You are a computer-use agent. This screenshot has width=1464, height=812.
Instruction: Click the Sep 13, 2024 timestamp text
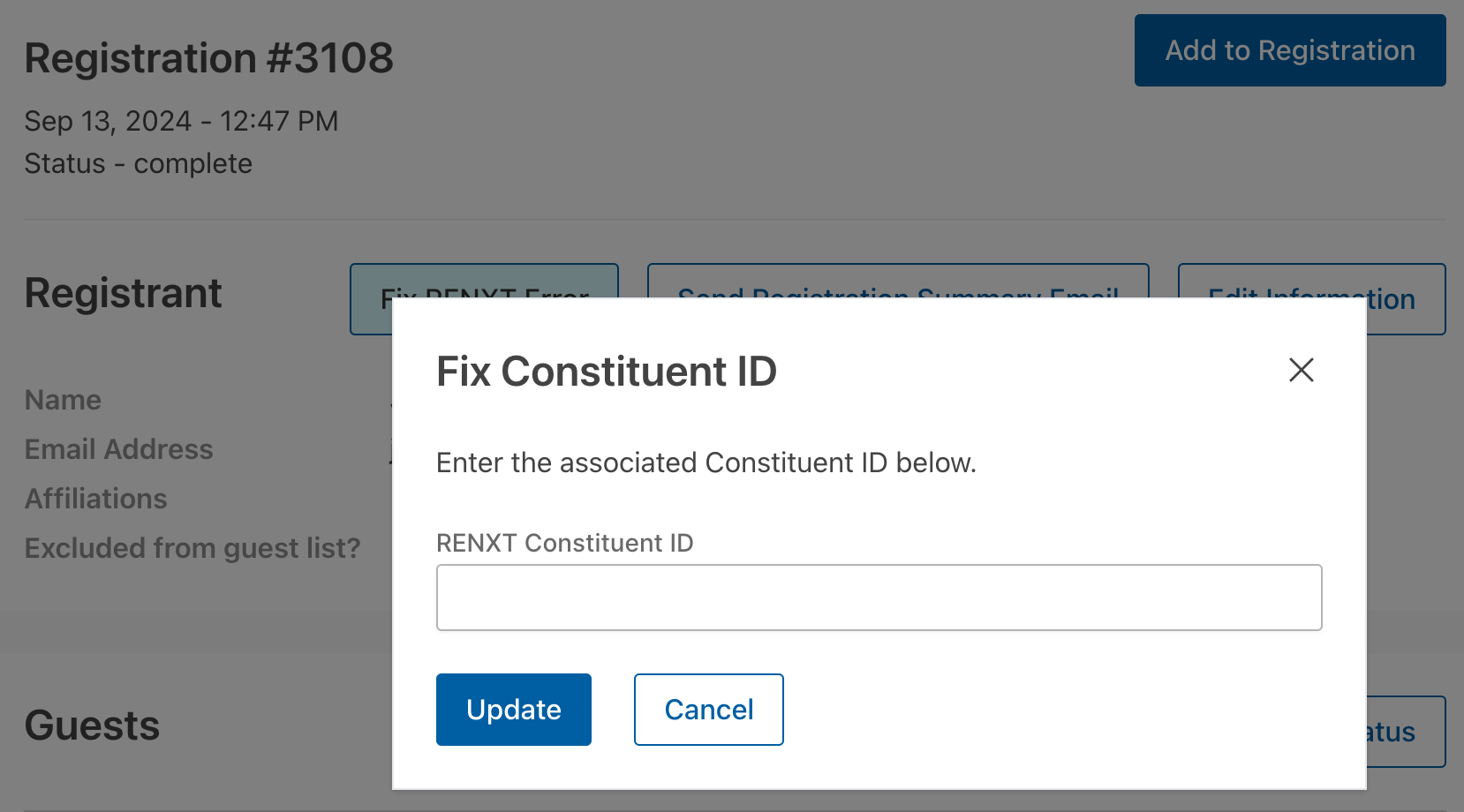(181, 121)
